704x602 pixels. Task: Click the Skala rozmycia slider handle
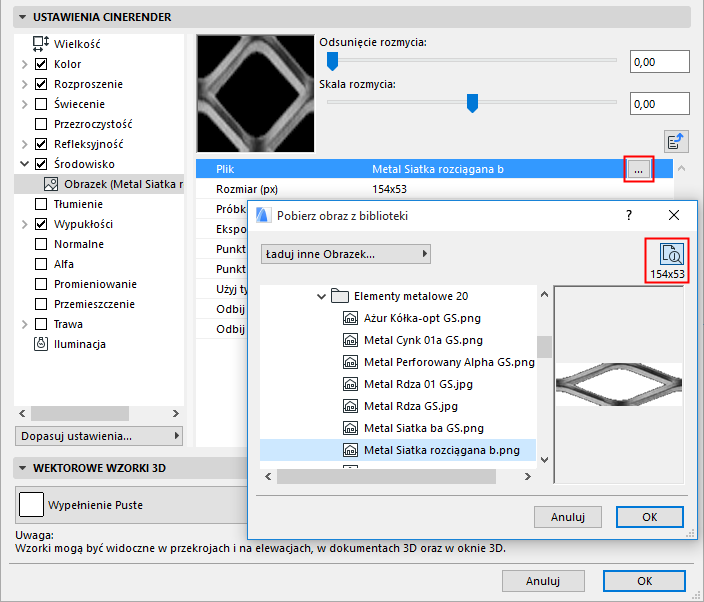tap(472, 103)
